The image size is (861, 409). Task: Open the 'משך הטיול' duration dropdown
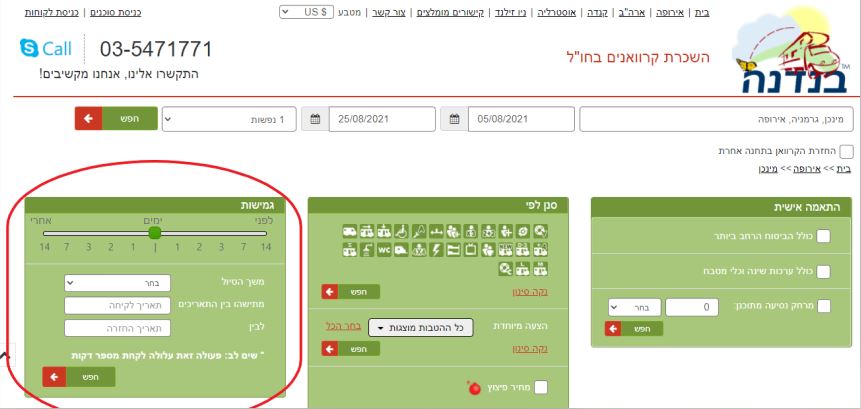(118, 283)
